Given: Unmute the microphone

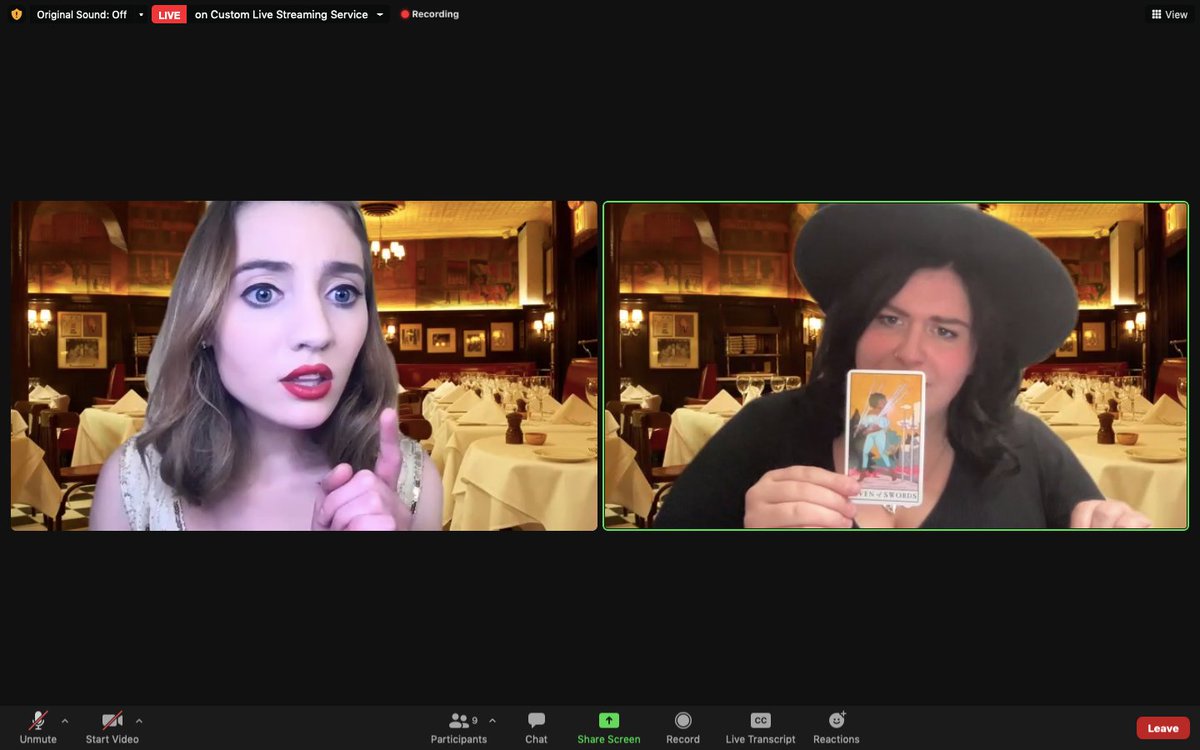Looking at the screenshot, I should point(38,727).
